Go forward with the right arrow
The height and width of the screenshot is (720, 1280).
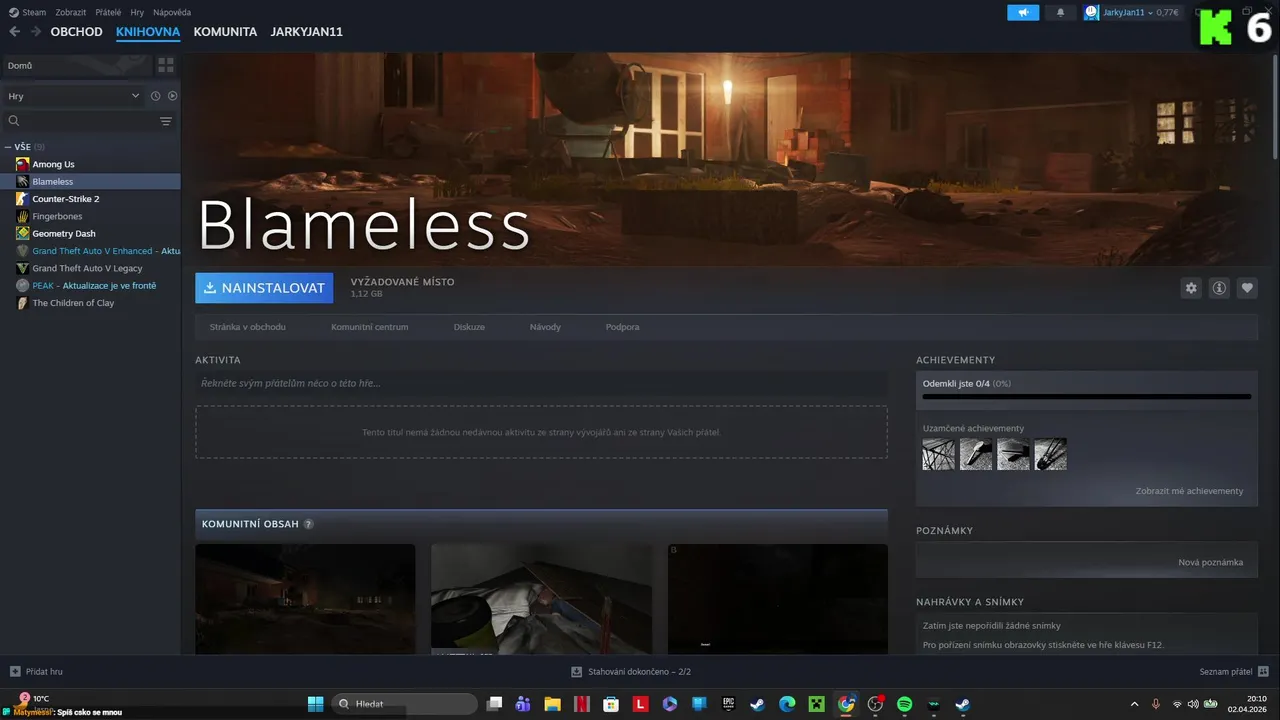click(x=36, y=32)
